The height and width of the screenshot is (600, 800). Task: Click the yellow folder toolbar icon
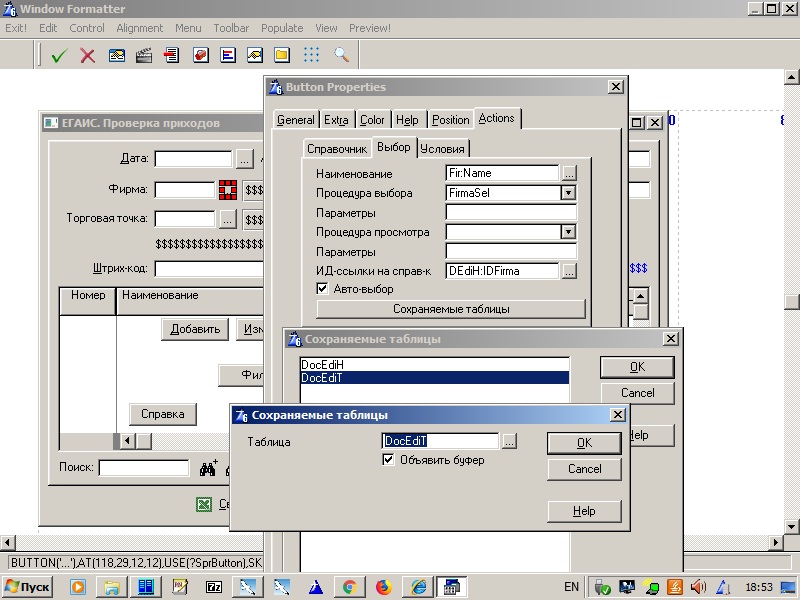(282, 55)
